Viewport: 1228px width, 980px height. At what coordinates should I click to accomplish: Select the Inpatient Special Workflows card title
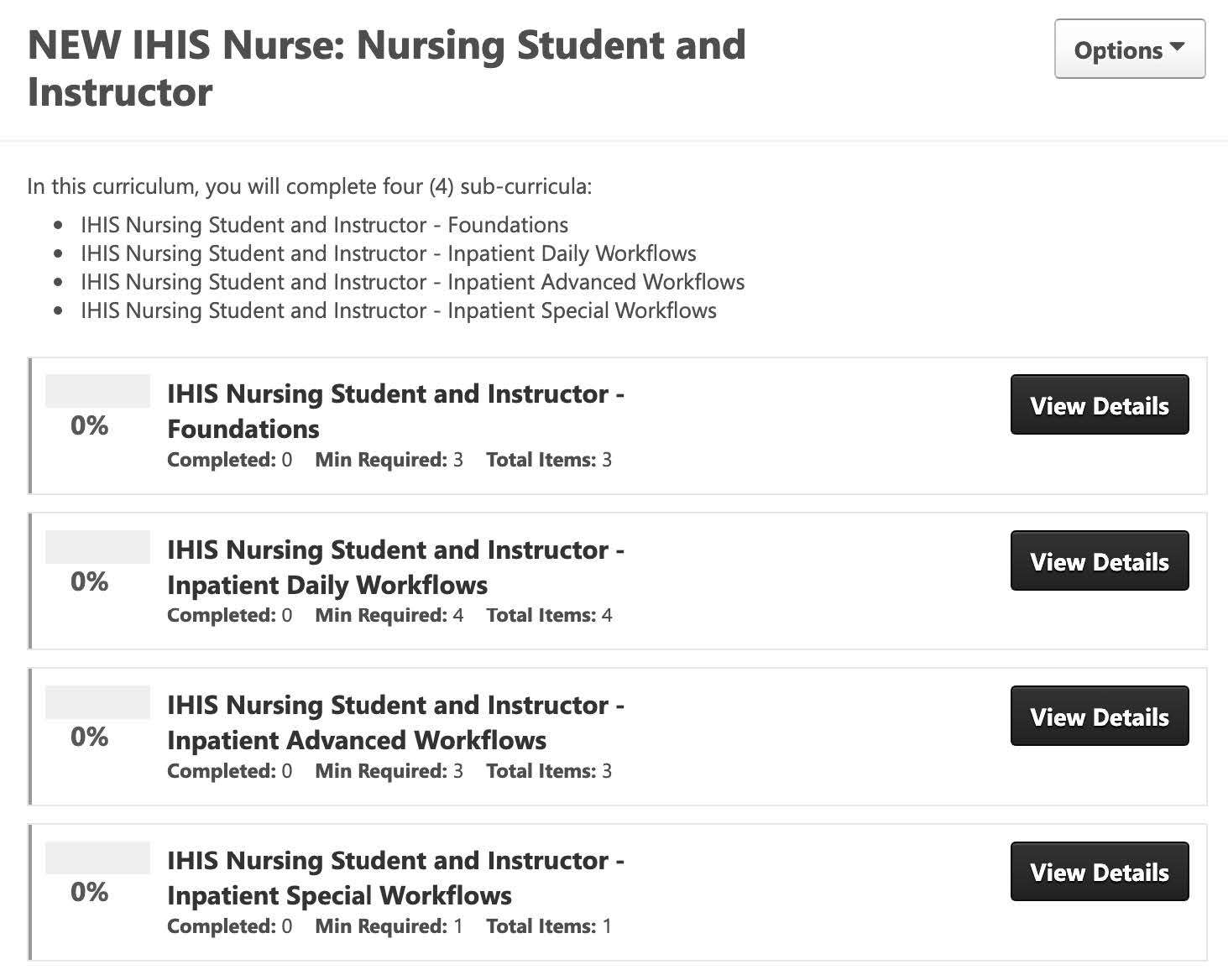(x=395, y=878)
